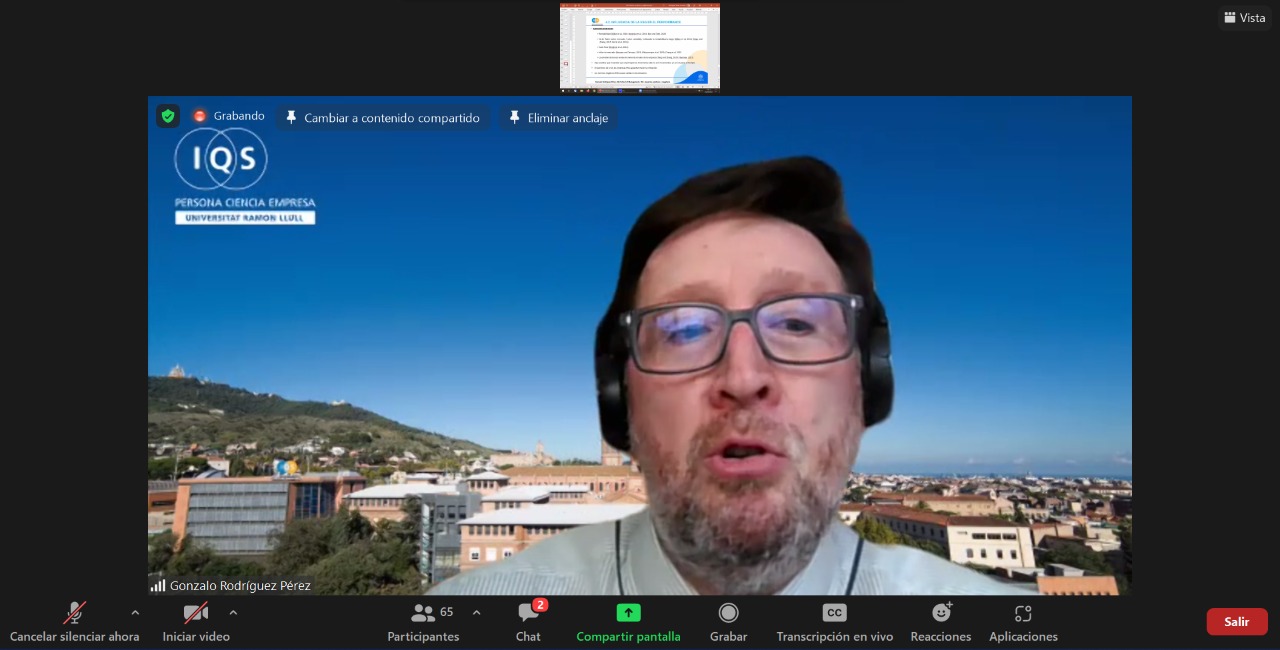Click the Grabando recording indicator
The width and height of the screenshot is (1280, 650).
pos(228,116)
